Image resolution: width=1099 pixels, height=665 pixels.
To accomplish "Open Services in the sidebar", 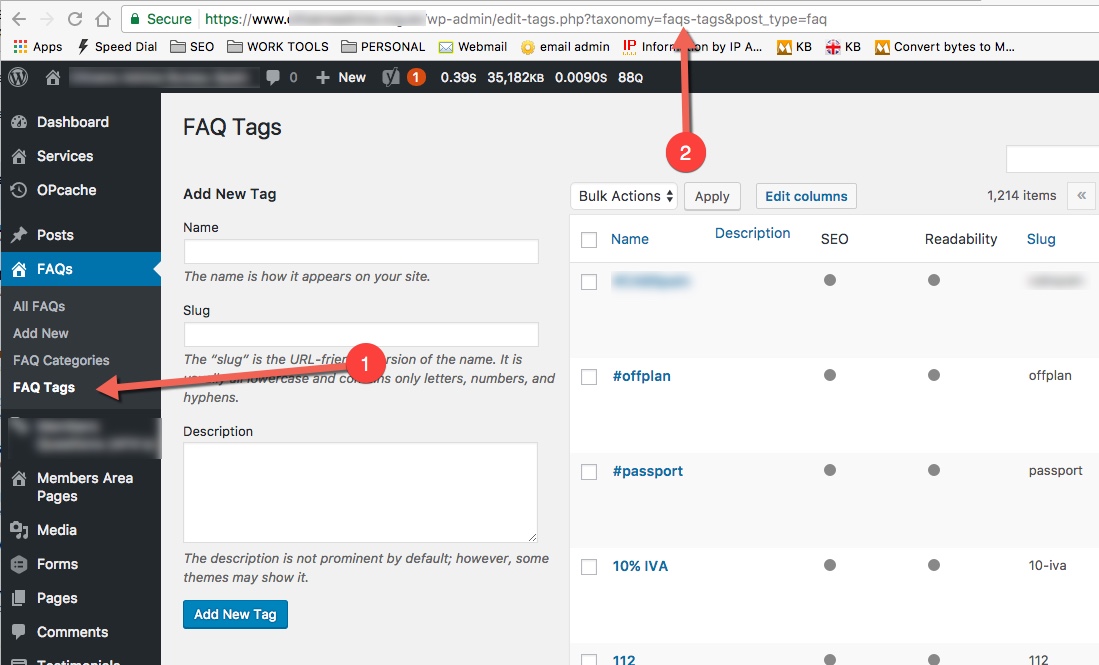I will click(65, 156).
